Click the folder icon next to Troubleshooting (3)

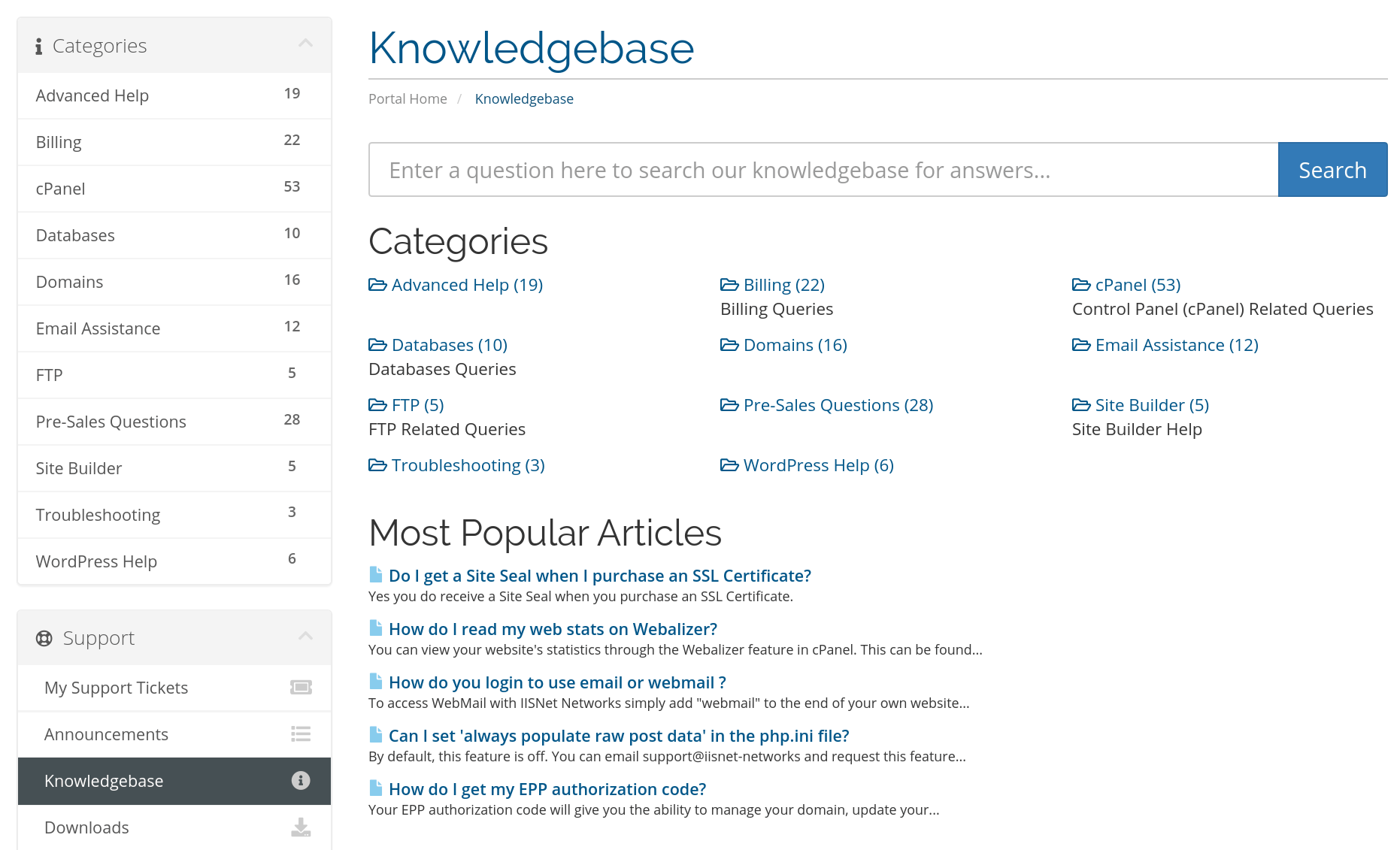click(377, 465)
